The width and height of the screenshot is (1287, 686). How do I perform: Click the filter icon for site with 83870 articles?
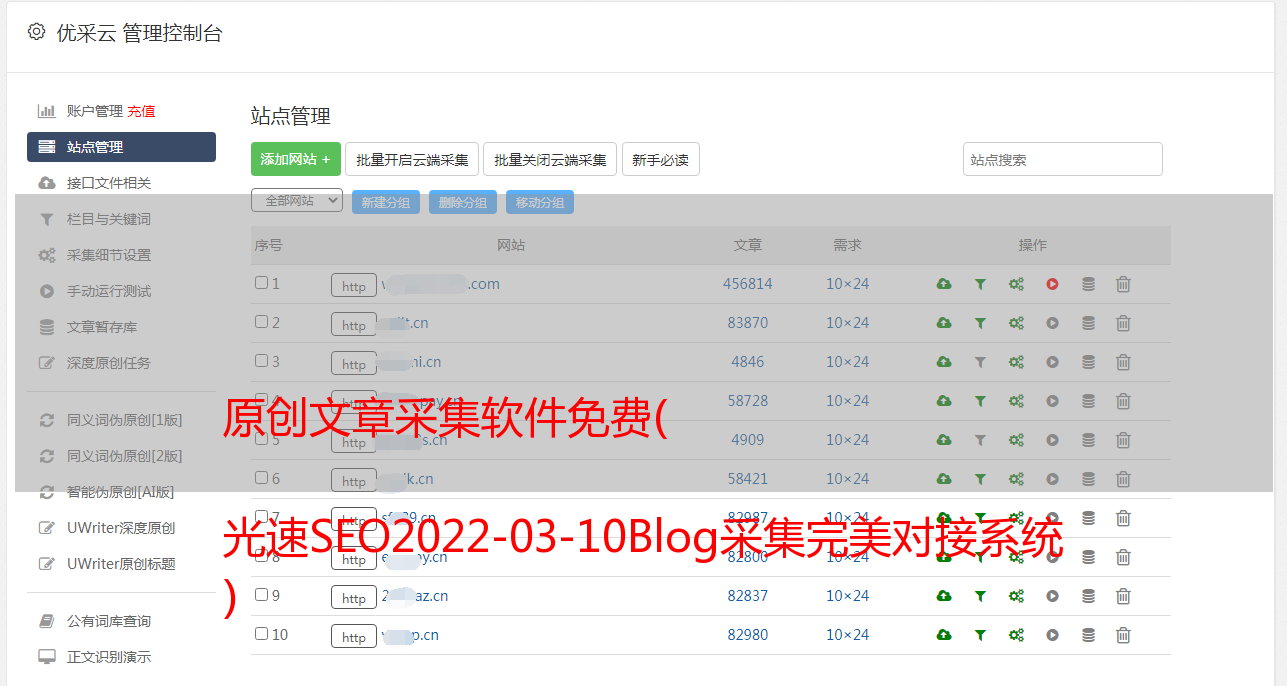(x=980, y=323)
